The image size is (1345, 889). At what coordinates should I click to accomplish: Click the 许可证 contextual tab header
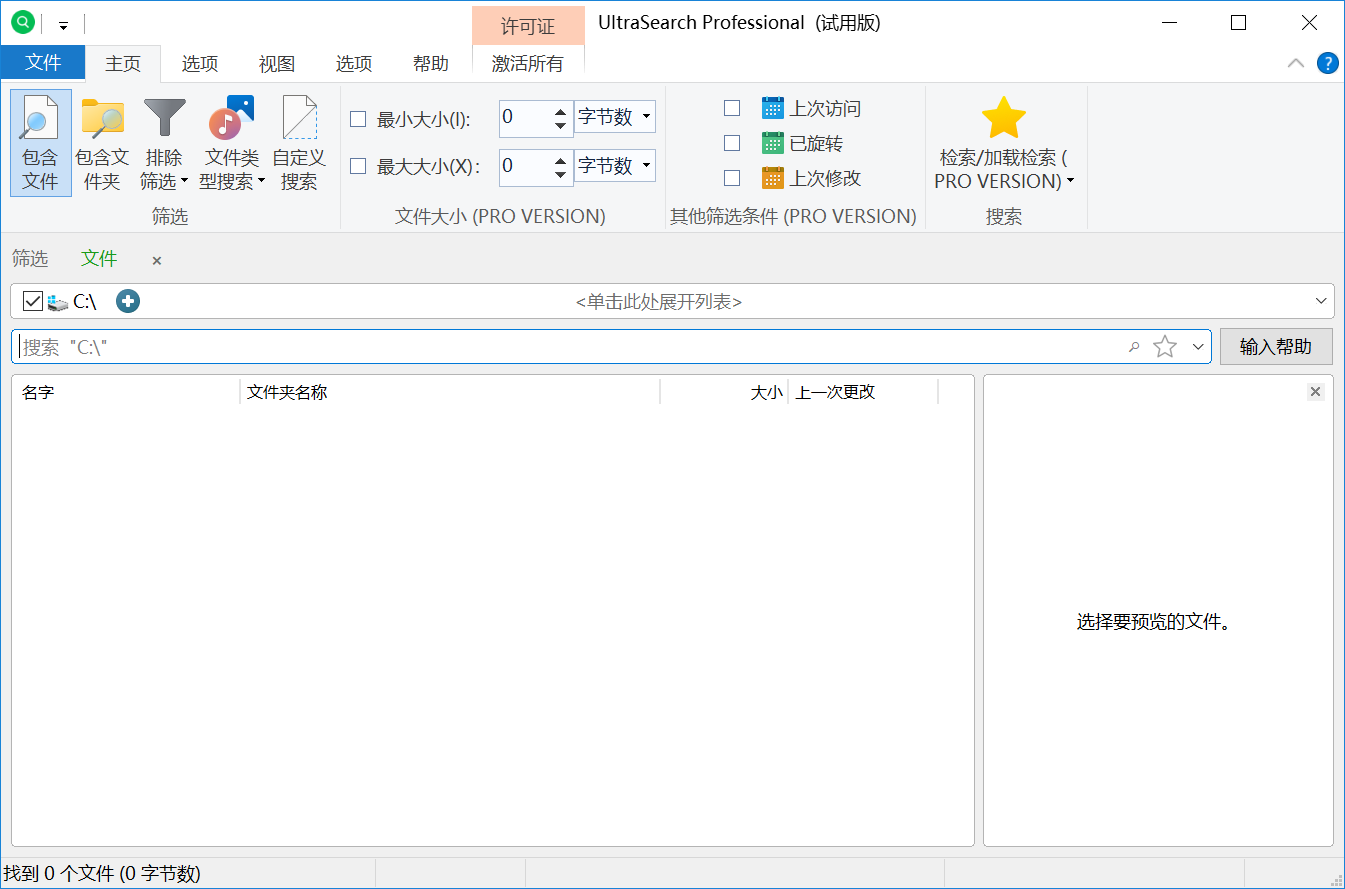pos(528,25)
